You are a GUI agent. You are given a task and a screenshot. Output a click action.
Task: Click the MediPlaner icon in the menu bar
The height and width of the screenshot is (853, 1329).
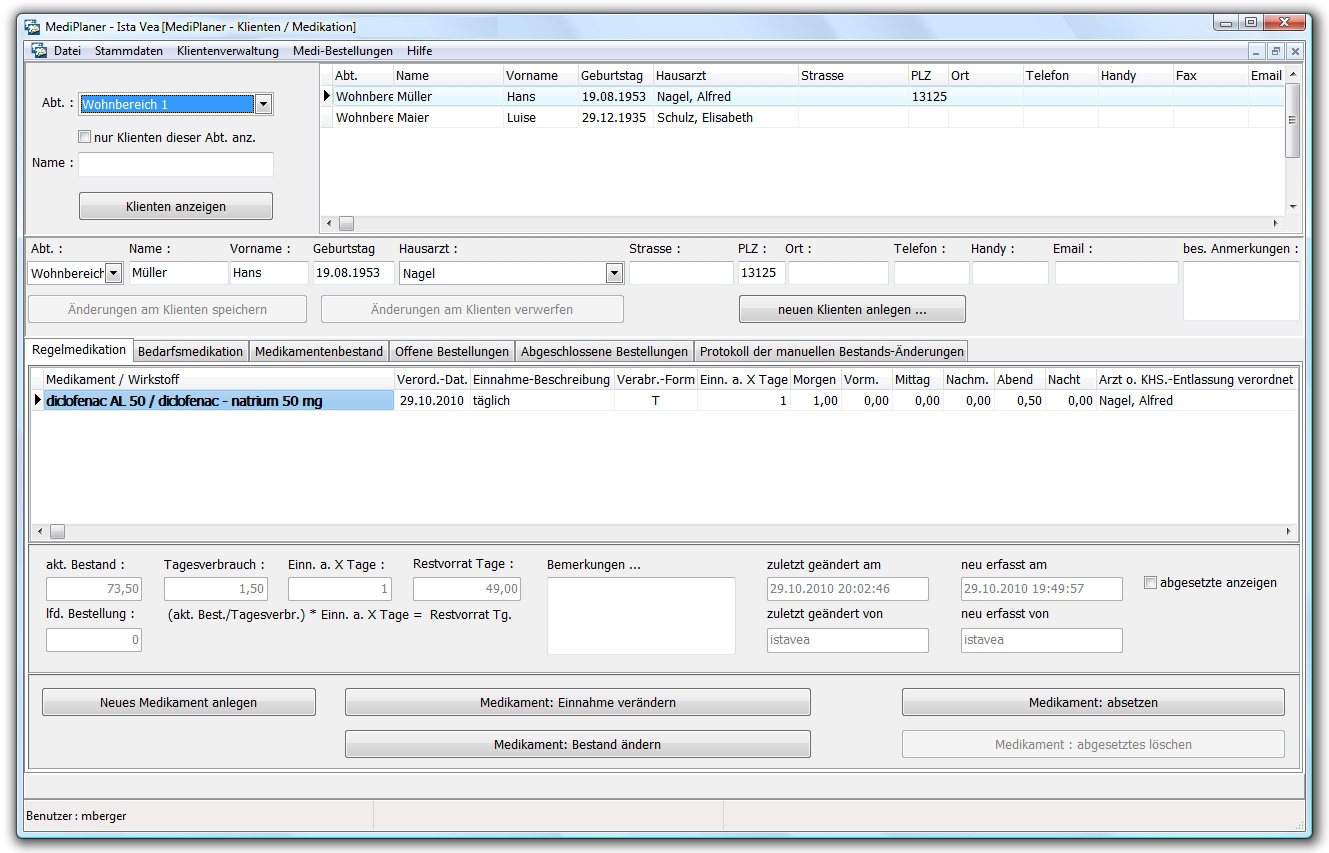click(x=39, y=51)
